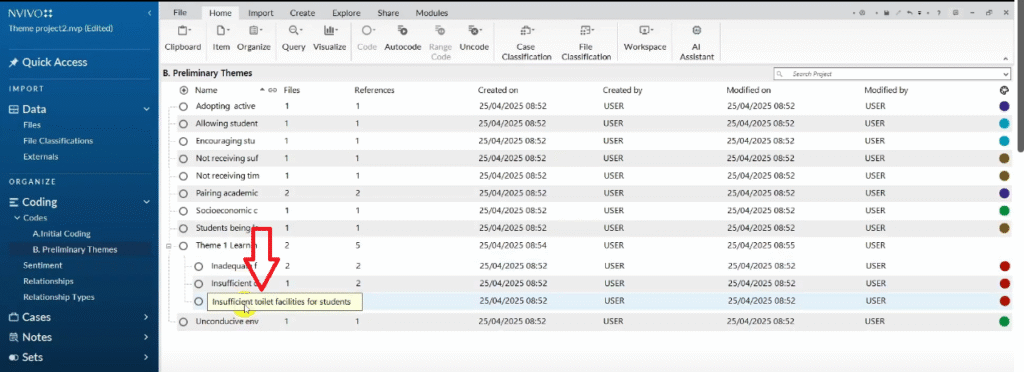The image size is (1024, 372).
Task: Open the Organize ribbon menu
Action: (253, 38)
